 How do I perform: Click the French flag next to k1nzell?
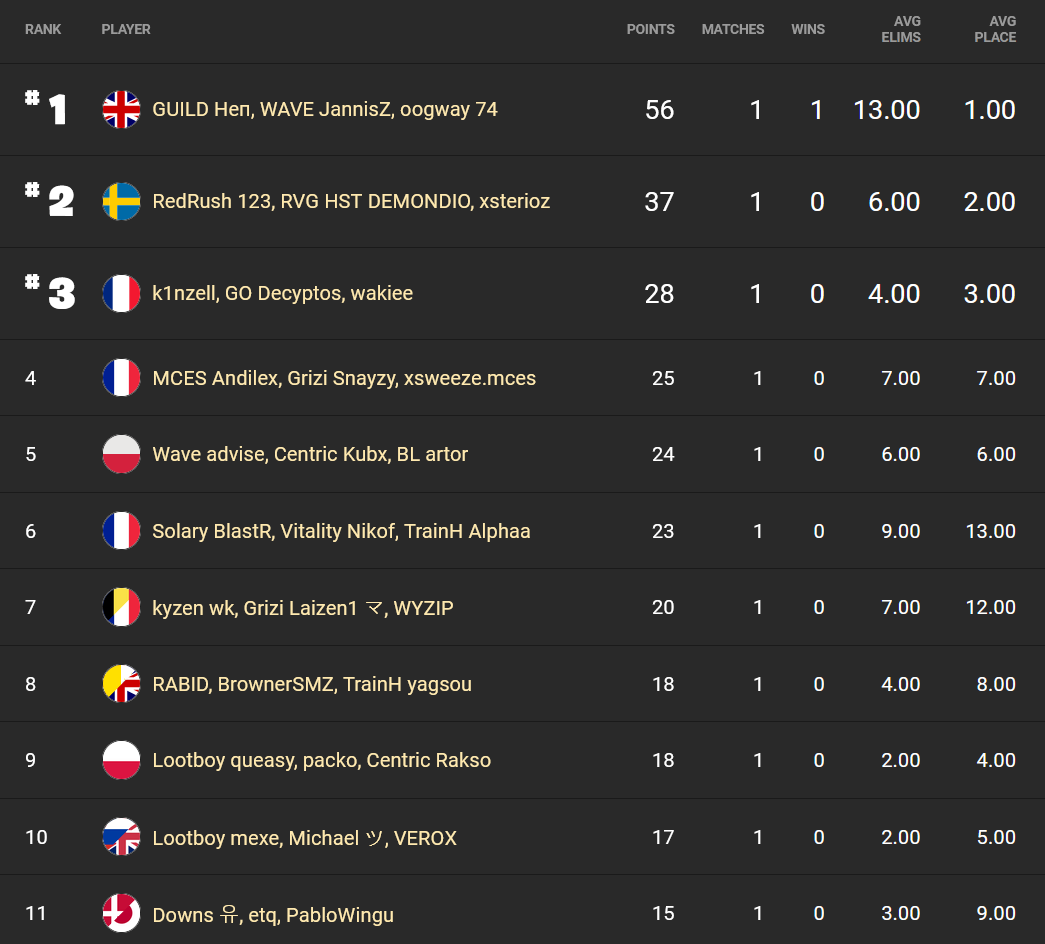click(x=121, y=294)
